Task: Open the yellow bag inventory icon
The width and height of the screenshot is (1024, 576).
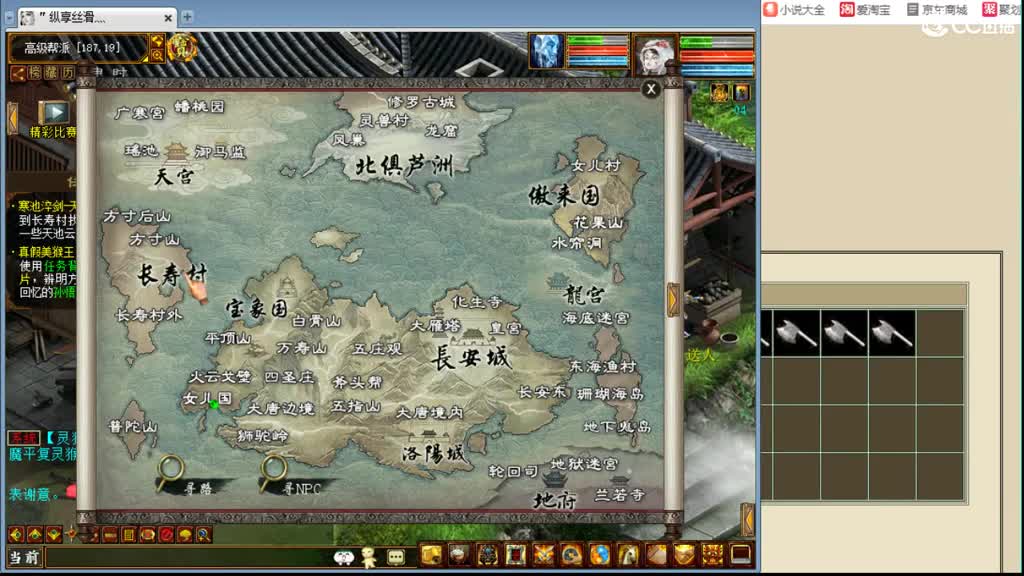Action: pos(431,554)
